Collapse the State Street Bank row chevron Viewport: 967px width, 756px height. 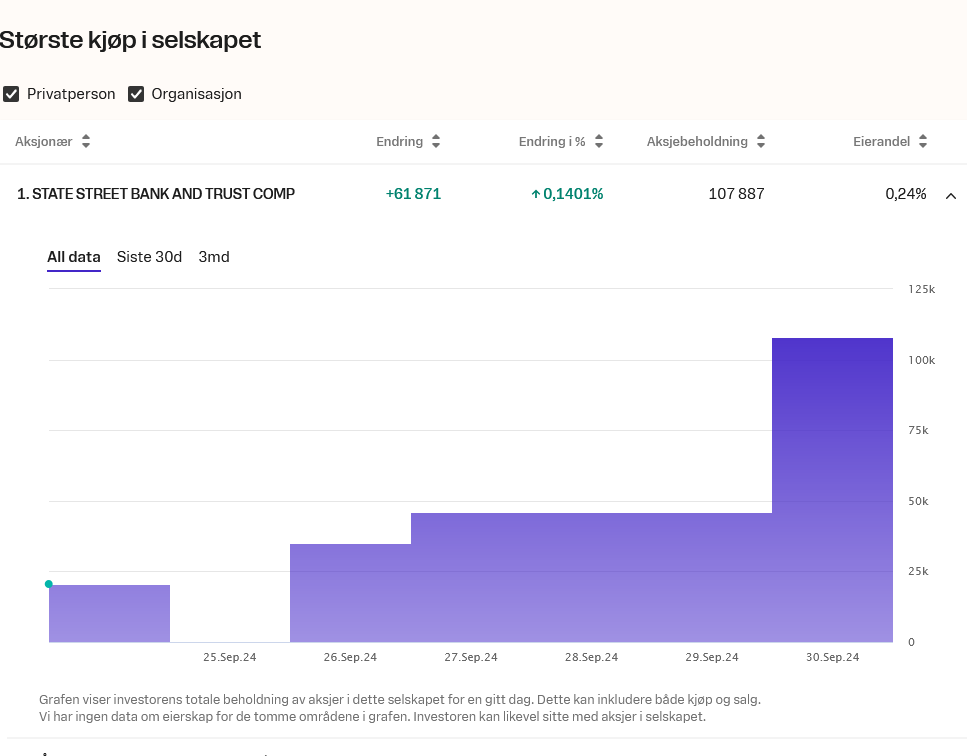[x=950, y=196]
